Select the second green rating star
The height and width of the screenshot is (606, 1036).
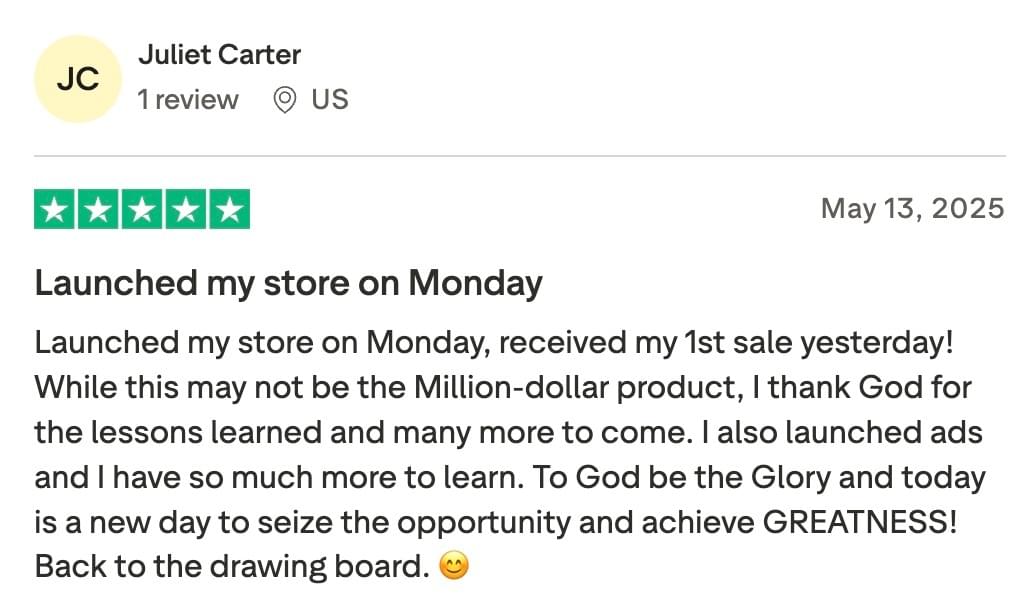[98, 209]
